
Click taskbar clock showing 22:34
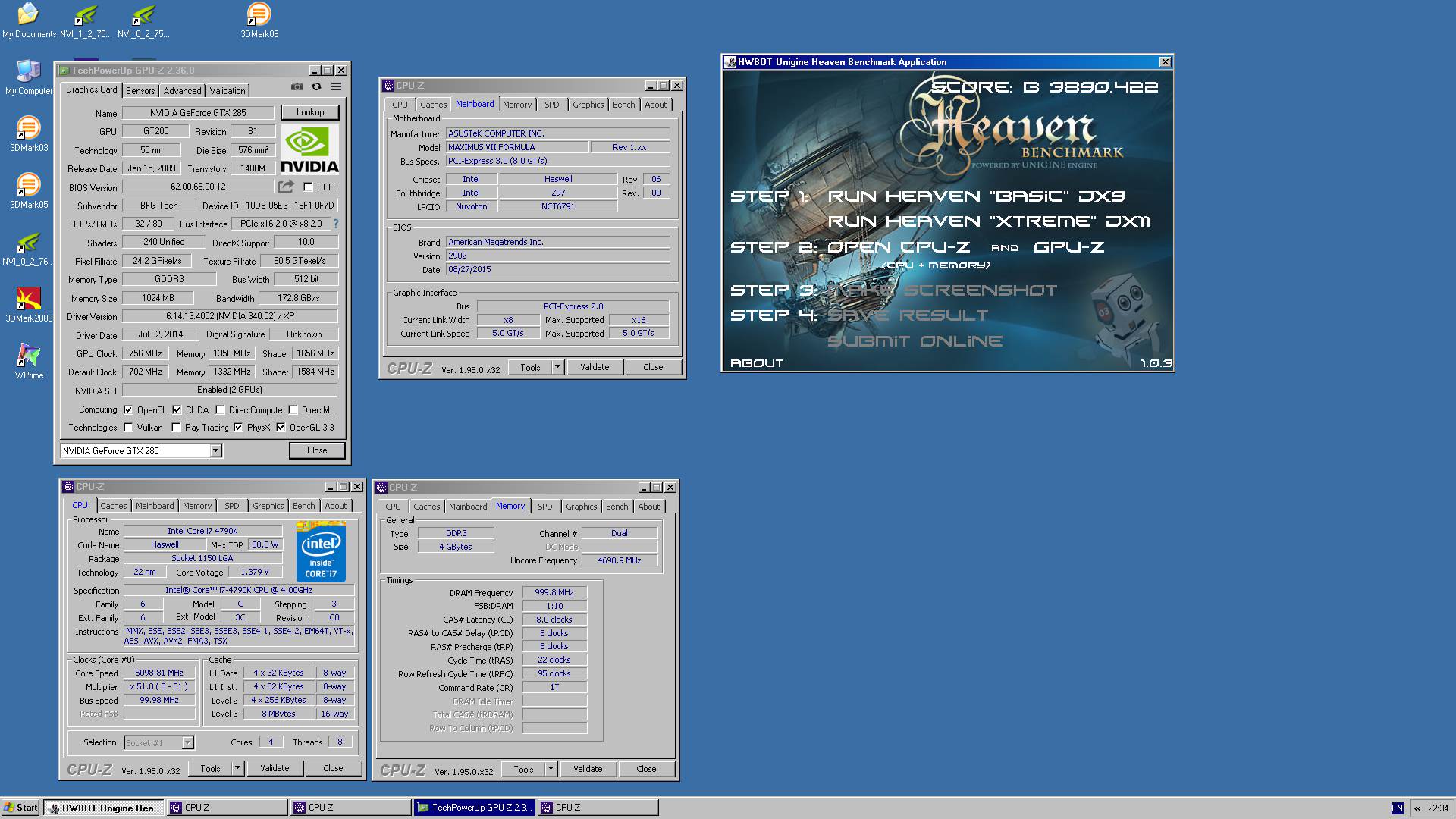[x=1438, y=808]
